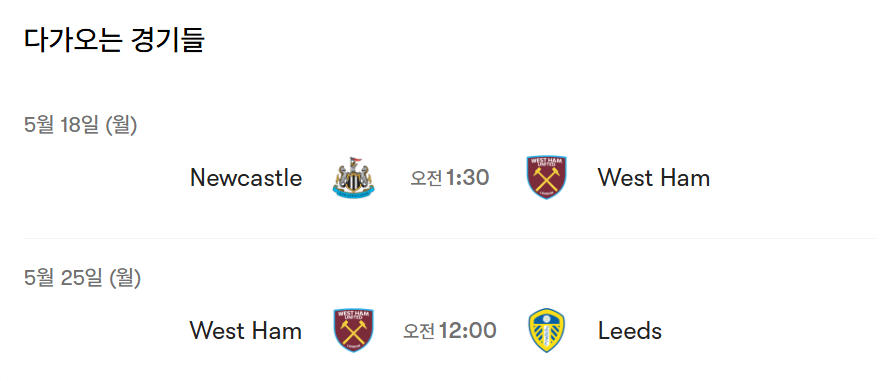Click the 12:00 kickoff time
This screenshot has width=893, height=381.
(x=468, y=330)
